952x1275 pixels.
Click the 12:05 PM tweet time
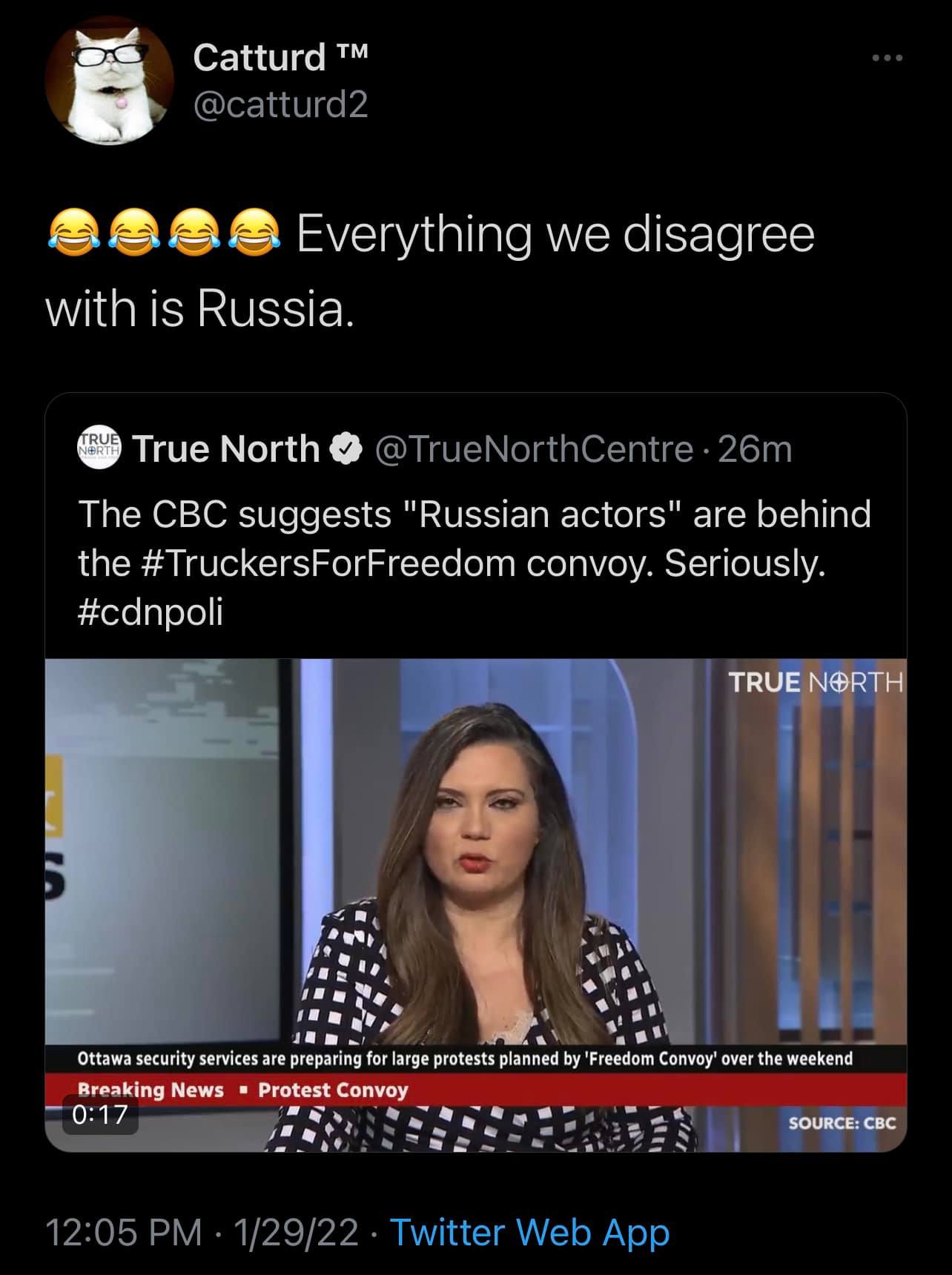[x=124, y=1232]
